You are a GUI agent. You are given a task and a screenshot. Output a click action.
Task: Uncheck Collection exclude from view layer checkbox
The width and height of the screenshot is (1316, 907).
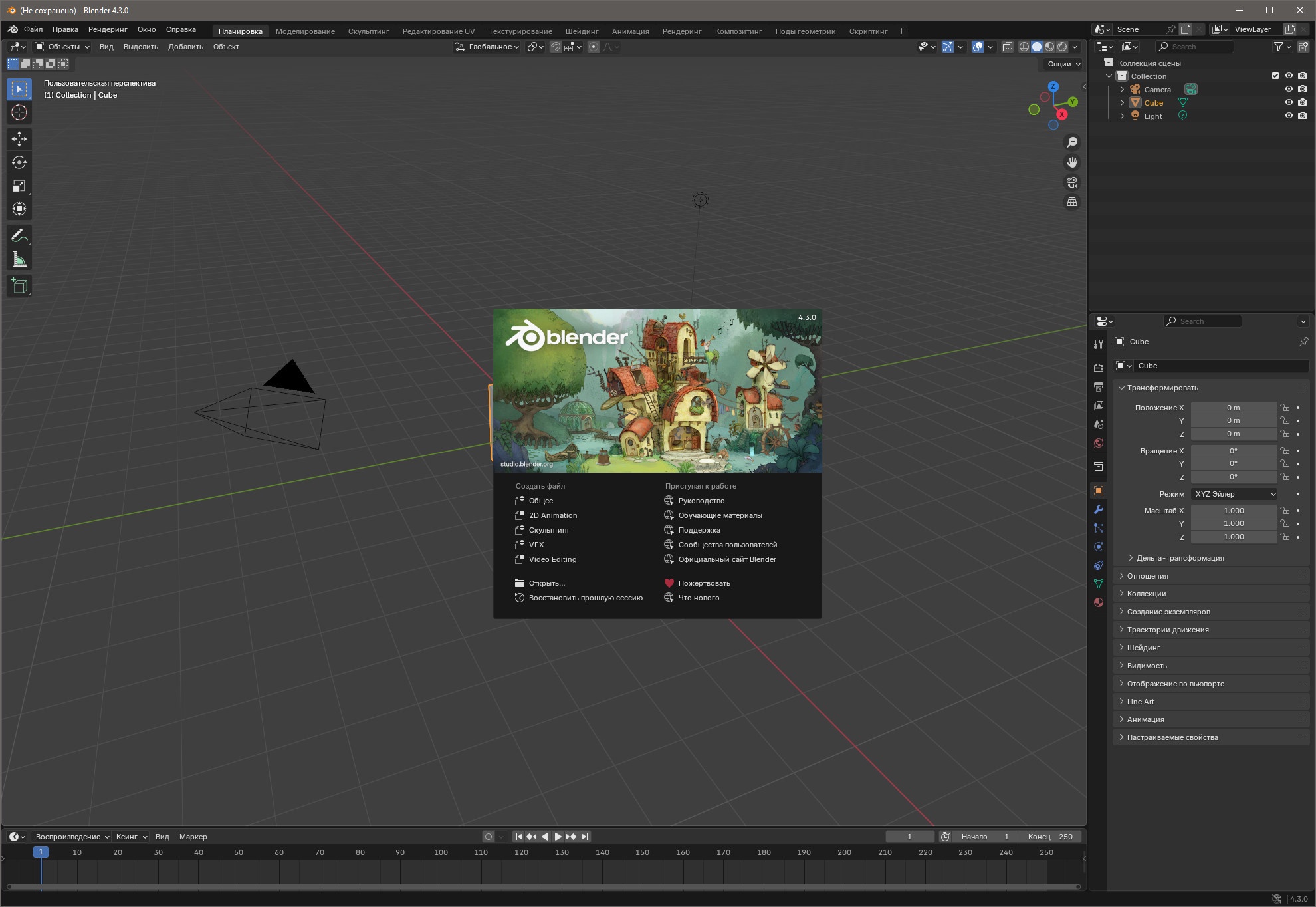click(x=1275, y=76)
